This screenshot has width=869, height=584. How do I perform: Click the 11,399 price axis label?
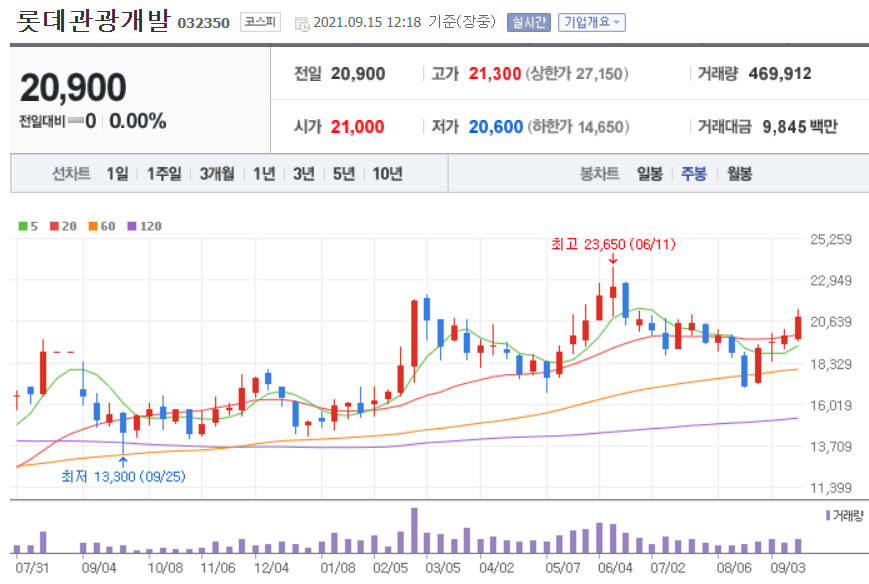(831, 488)
